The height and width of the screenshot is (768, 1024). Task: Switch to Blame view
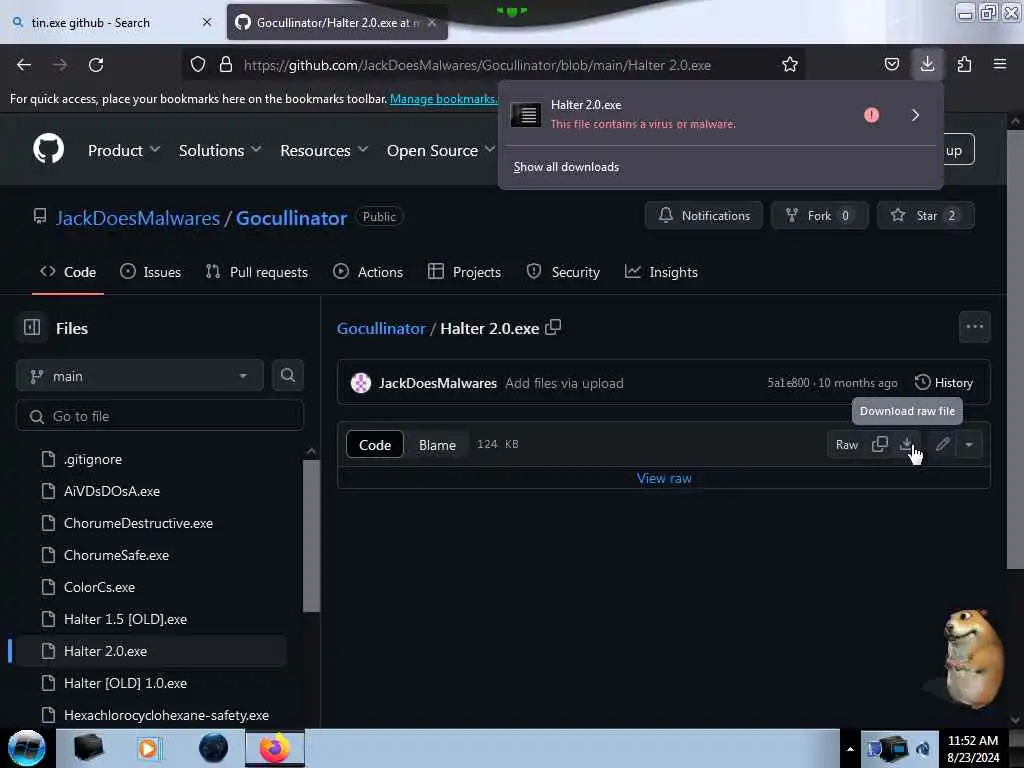click(x=437, y=445)
